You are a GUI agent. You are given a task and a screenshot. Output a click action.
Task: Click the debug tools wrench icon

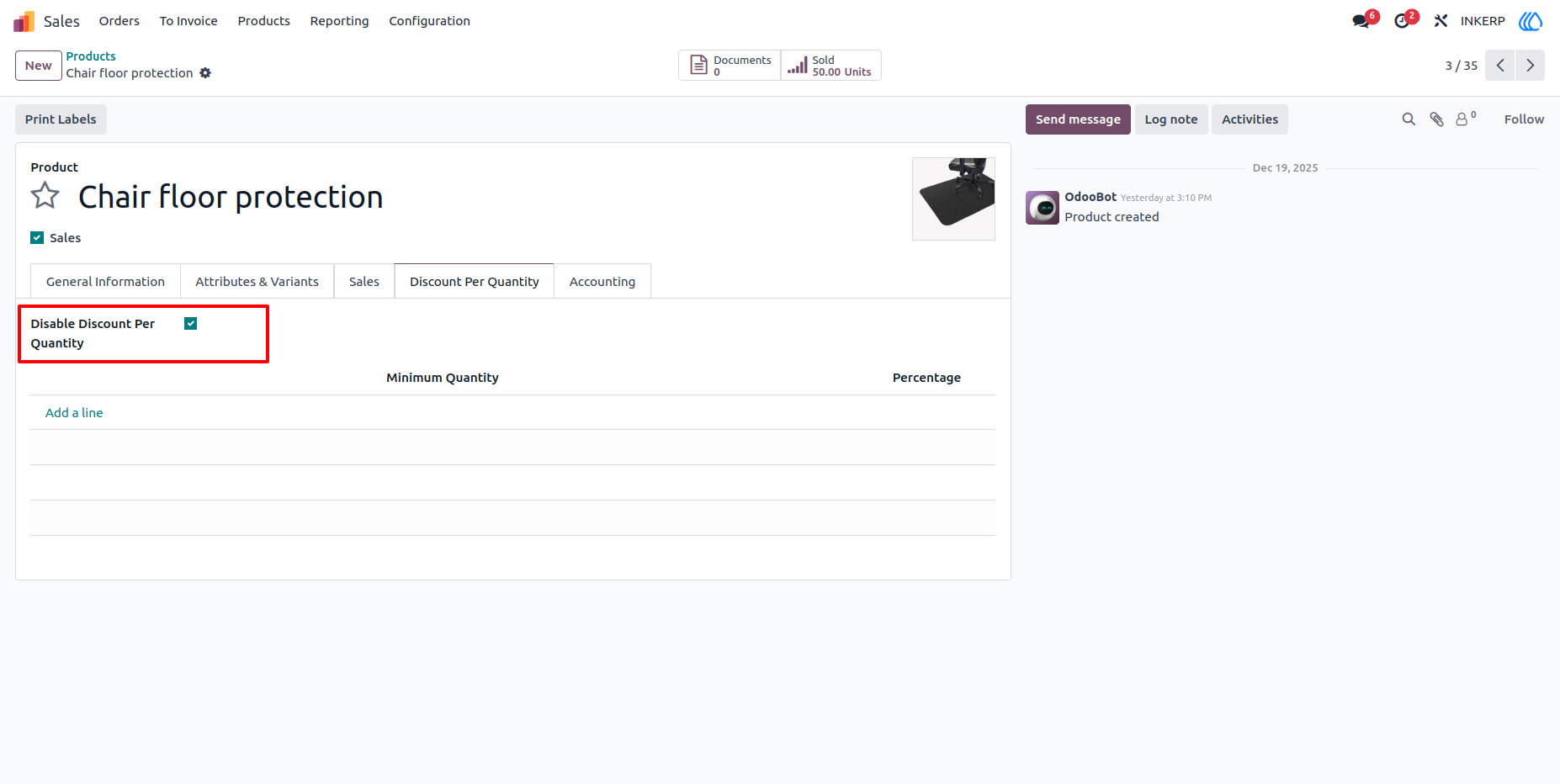coord(1441,21)
